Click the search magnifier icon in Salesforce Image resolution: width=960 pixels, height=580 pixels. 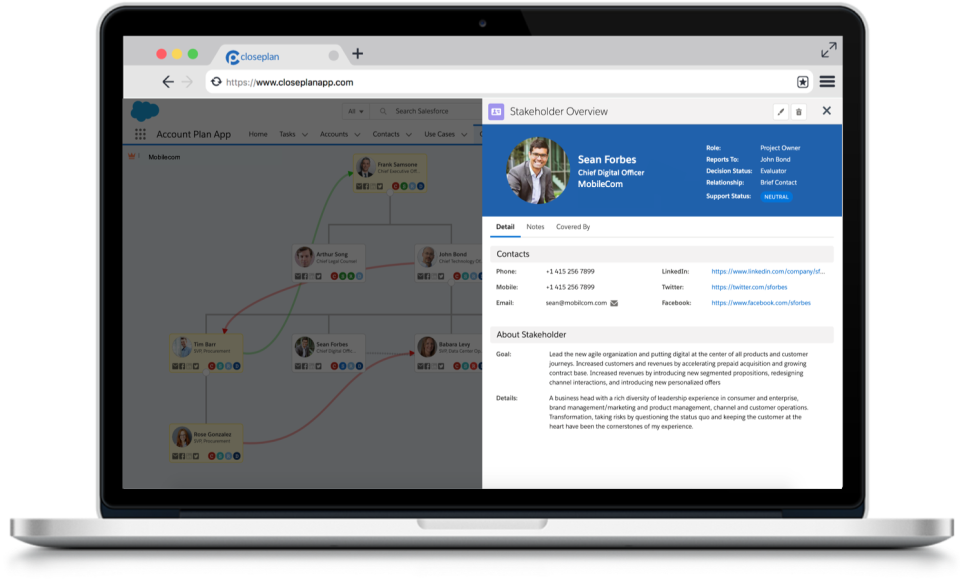click(383, 111)
